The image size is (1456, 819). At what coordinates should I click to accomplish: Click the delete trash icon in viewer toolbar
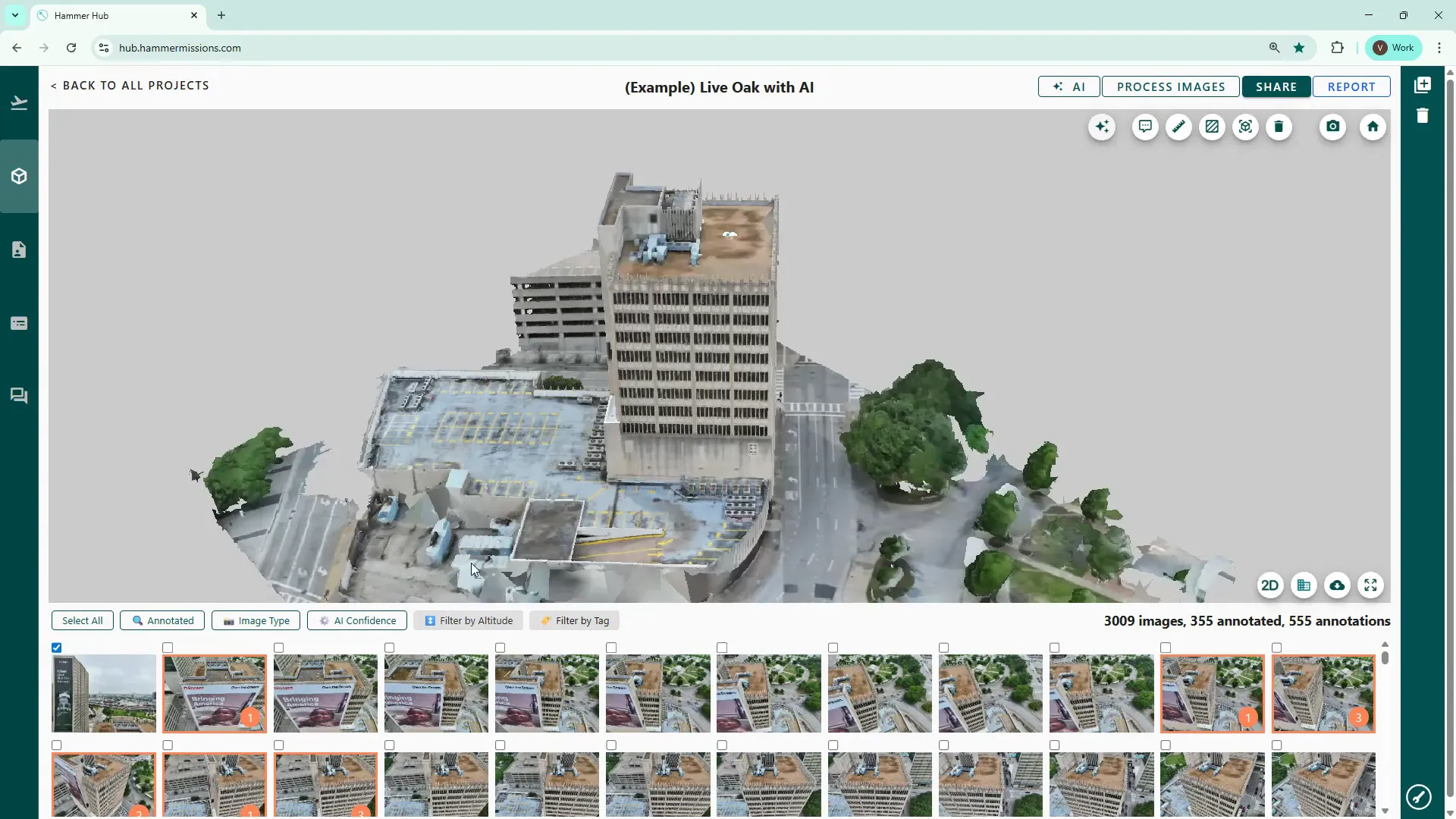tap(1279, 127)
